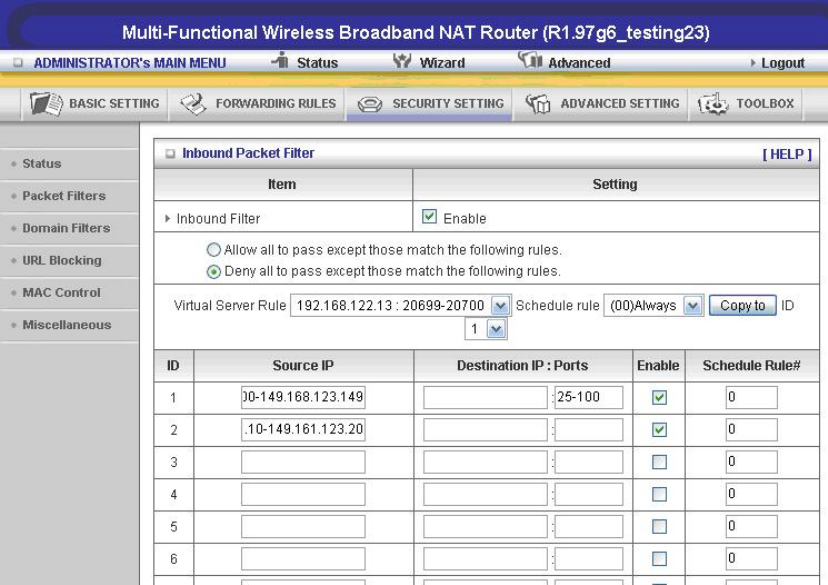Open Status in the sidebar
Screen dimensions: 828x585
[x=42, y=164]
